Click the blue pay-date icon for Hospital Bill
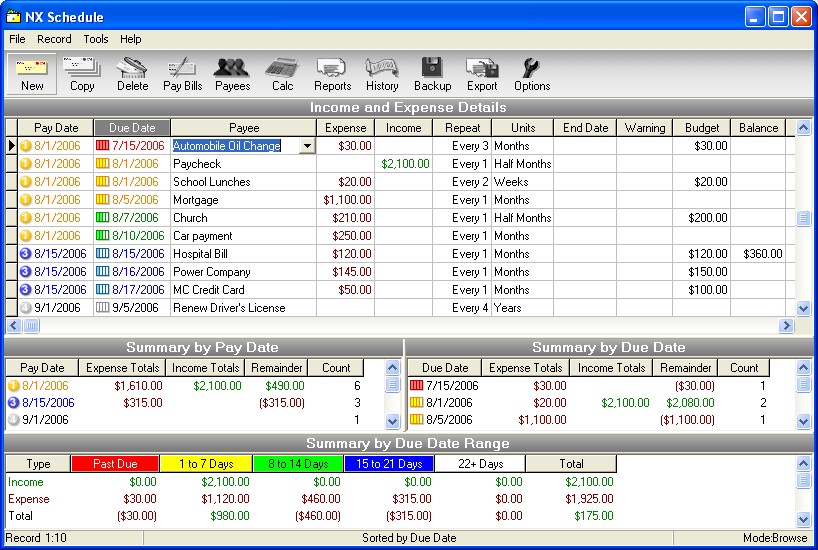The width and height of the screenshot is (818, 550). 26,254
